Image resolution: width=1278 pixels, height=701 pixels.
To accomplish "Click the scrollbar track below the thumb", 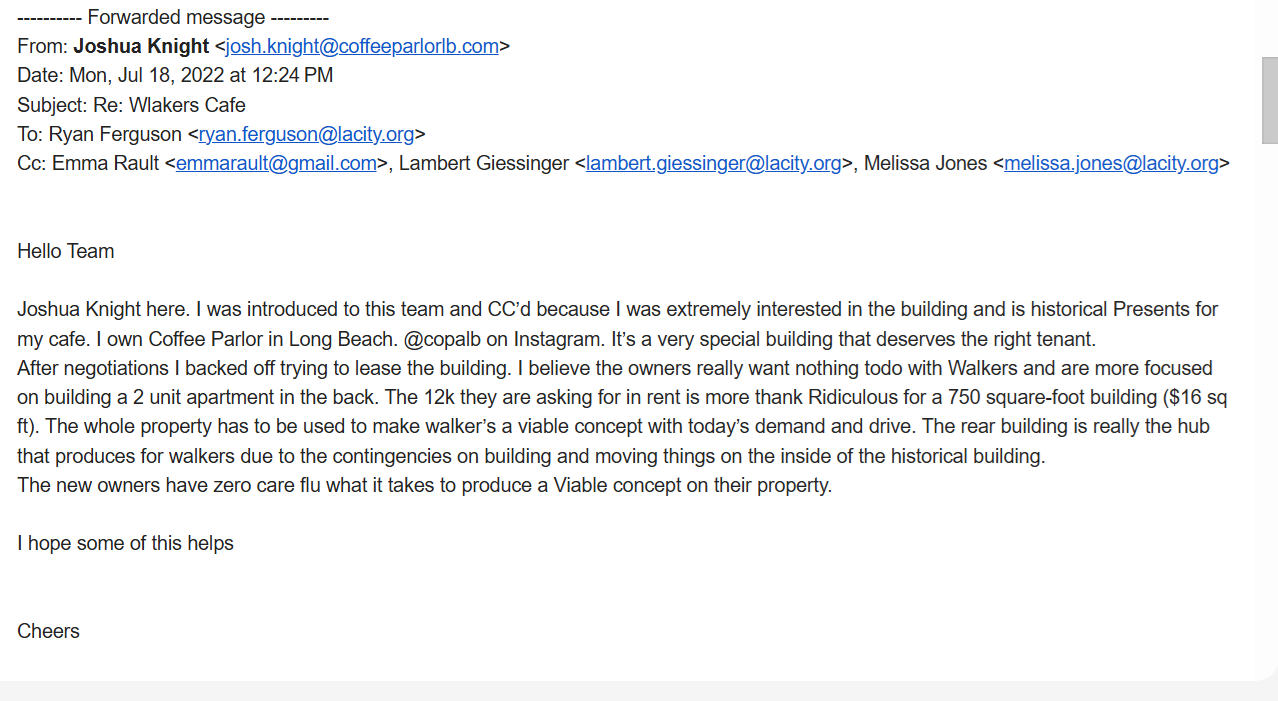I will point(1269,400).
